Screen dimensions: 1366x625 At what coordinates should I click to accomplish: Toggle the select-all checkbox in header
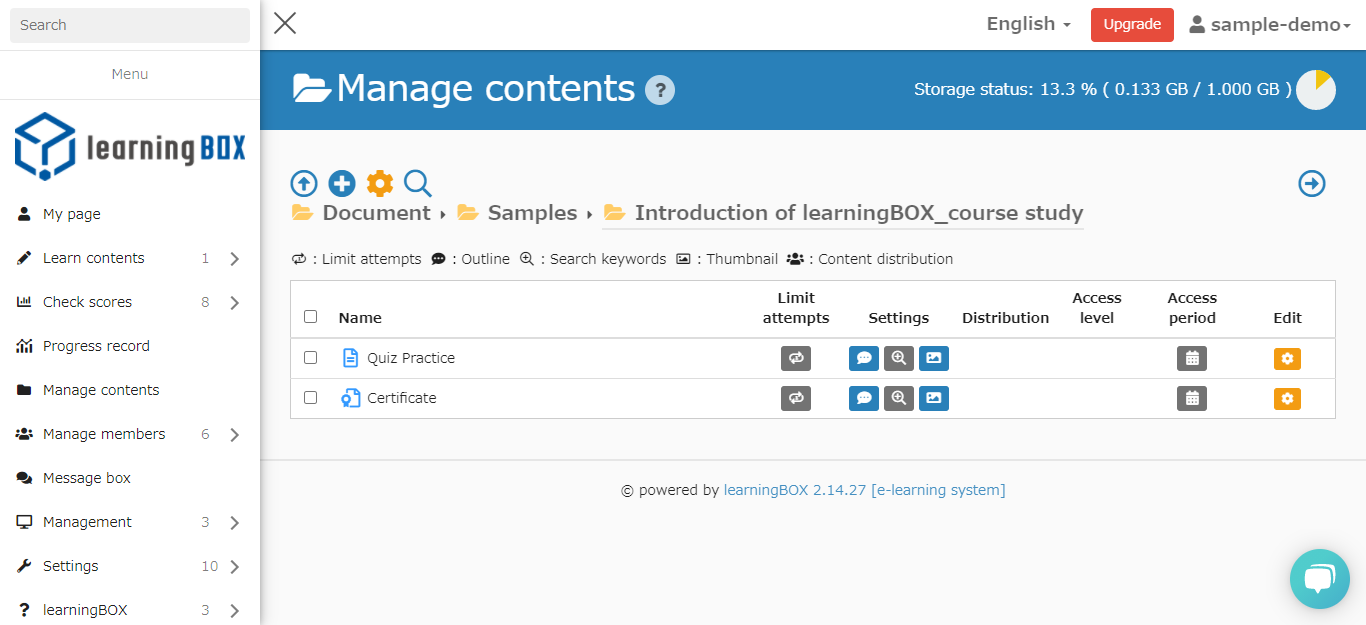click(x=310, y=317)
